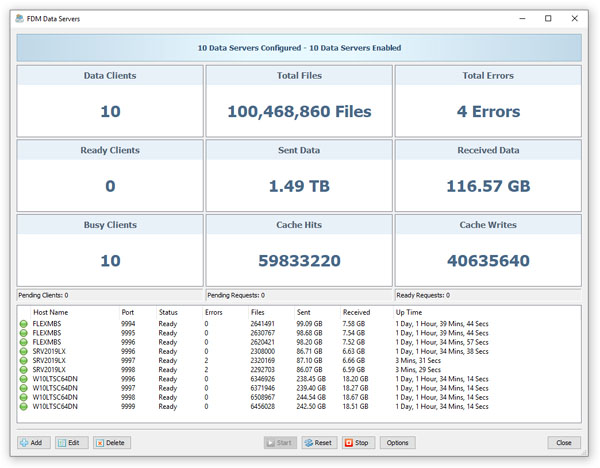Add a new data server
Screen dimensions: 600x468
click(34, 443)
